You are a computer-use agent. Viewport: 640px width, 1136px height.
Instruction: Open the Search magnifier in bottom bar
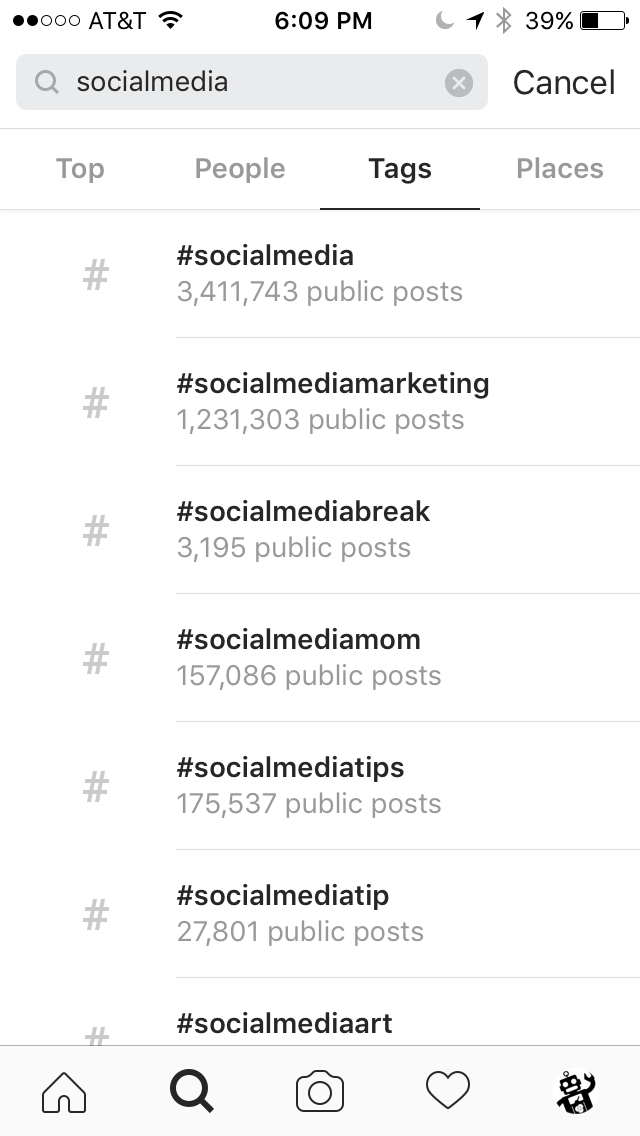pyautogui.click(x=192, y=1091)
